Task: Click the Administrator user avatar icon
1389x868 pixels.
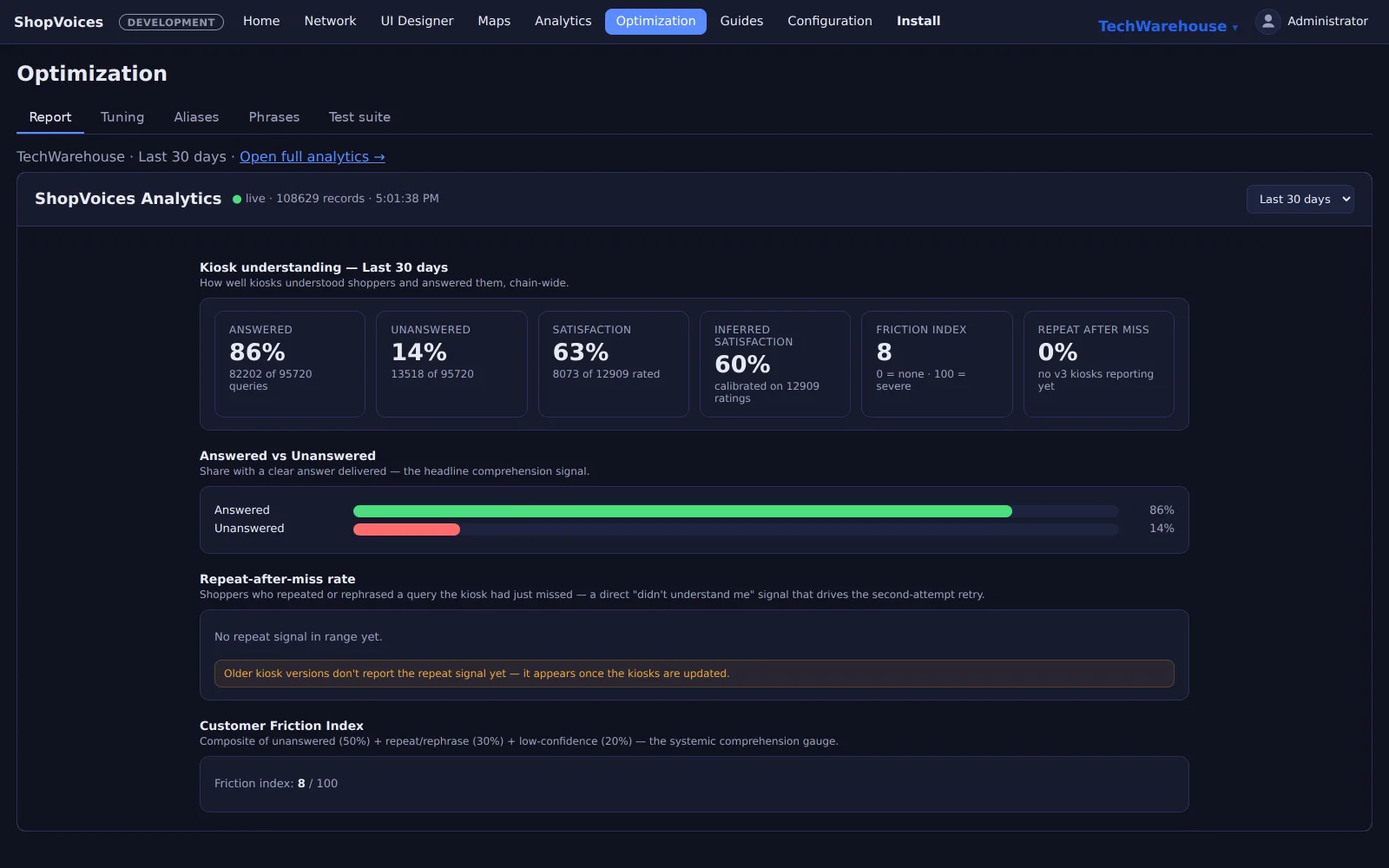Action: (x=1267, y=22)
